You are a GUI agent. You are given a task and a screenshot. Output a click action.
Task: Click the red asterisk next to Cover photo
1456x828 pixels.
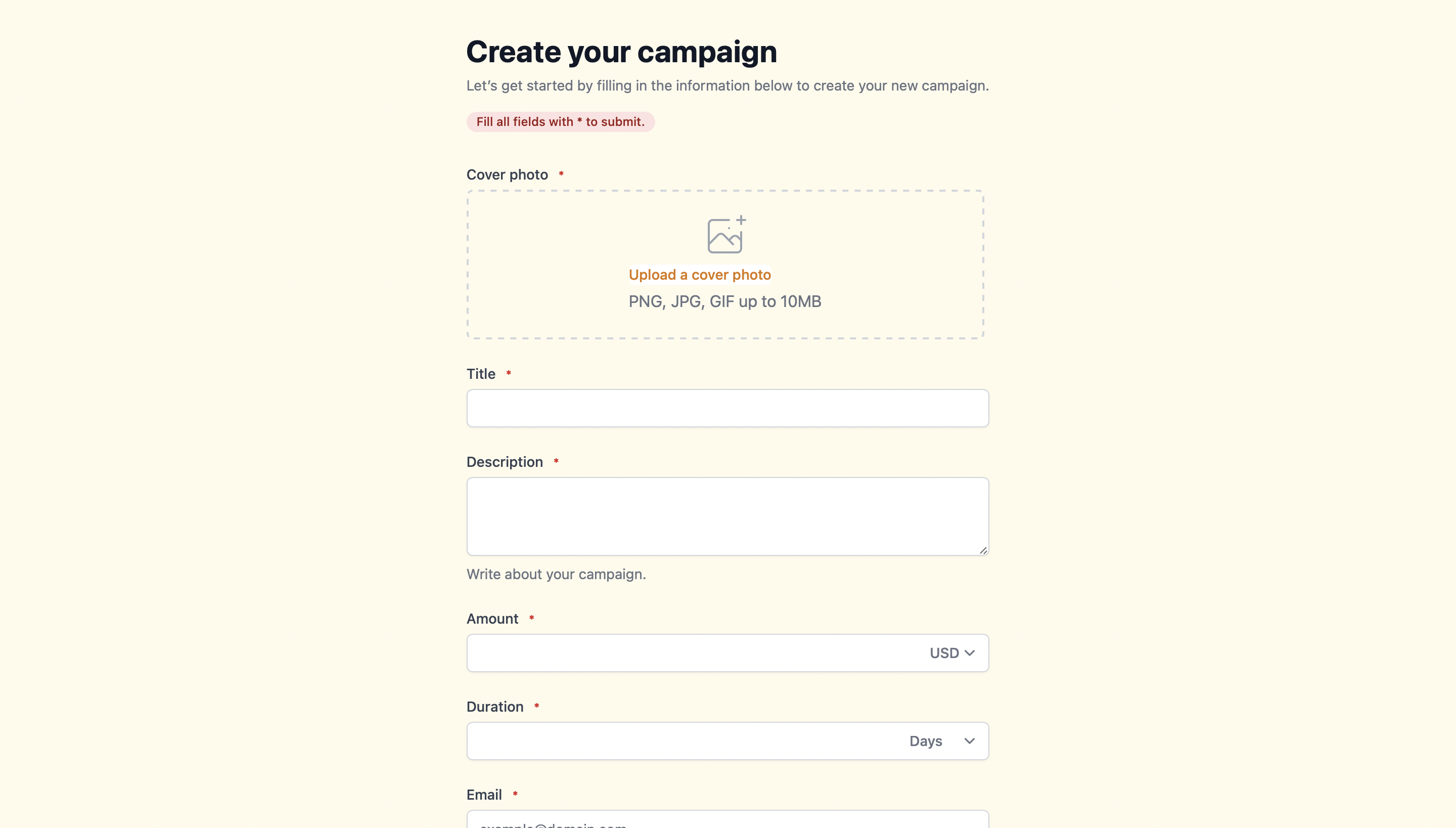point(561,174)
